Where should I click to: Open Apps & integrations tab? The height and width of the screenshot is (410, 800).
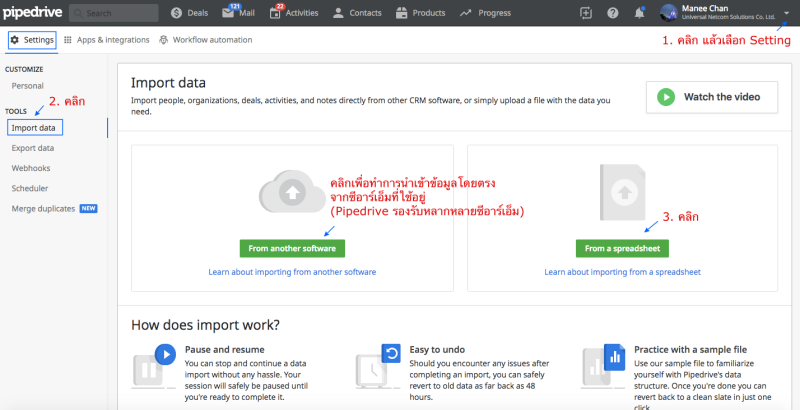click(x=105, y=40)
